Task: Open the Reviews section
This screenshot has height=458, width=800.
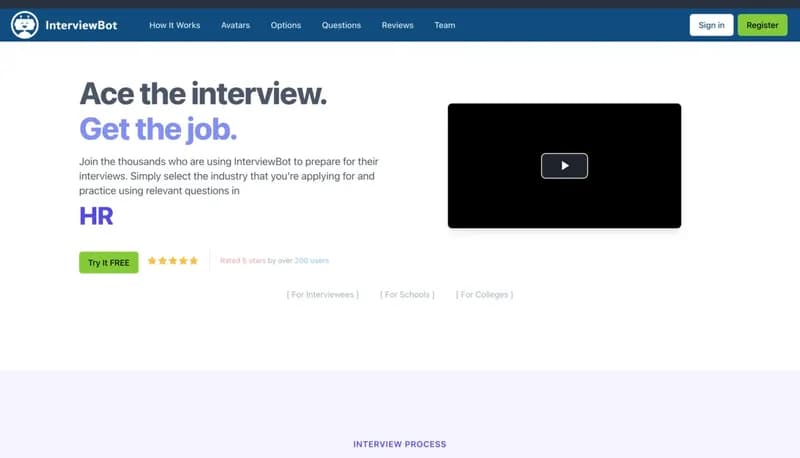Action: pyautogui.click(x=397, y=25)
